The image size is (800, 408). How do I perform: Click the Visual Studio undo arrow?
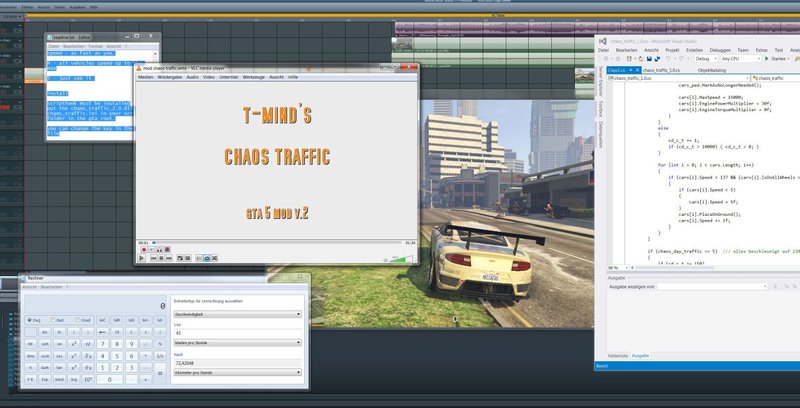pos(667,59)
